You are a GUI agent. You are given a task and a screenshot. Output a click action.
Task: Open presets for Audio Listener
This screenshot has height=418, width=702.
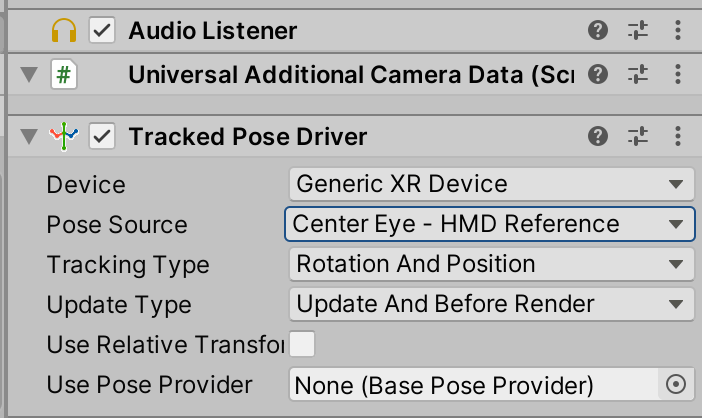[638, 30]
